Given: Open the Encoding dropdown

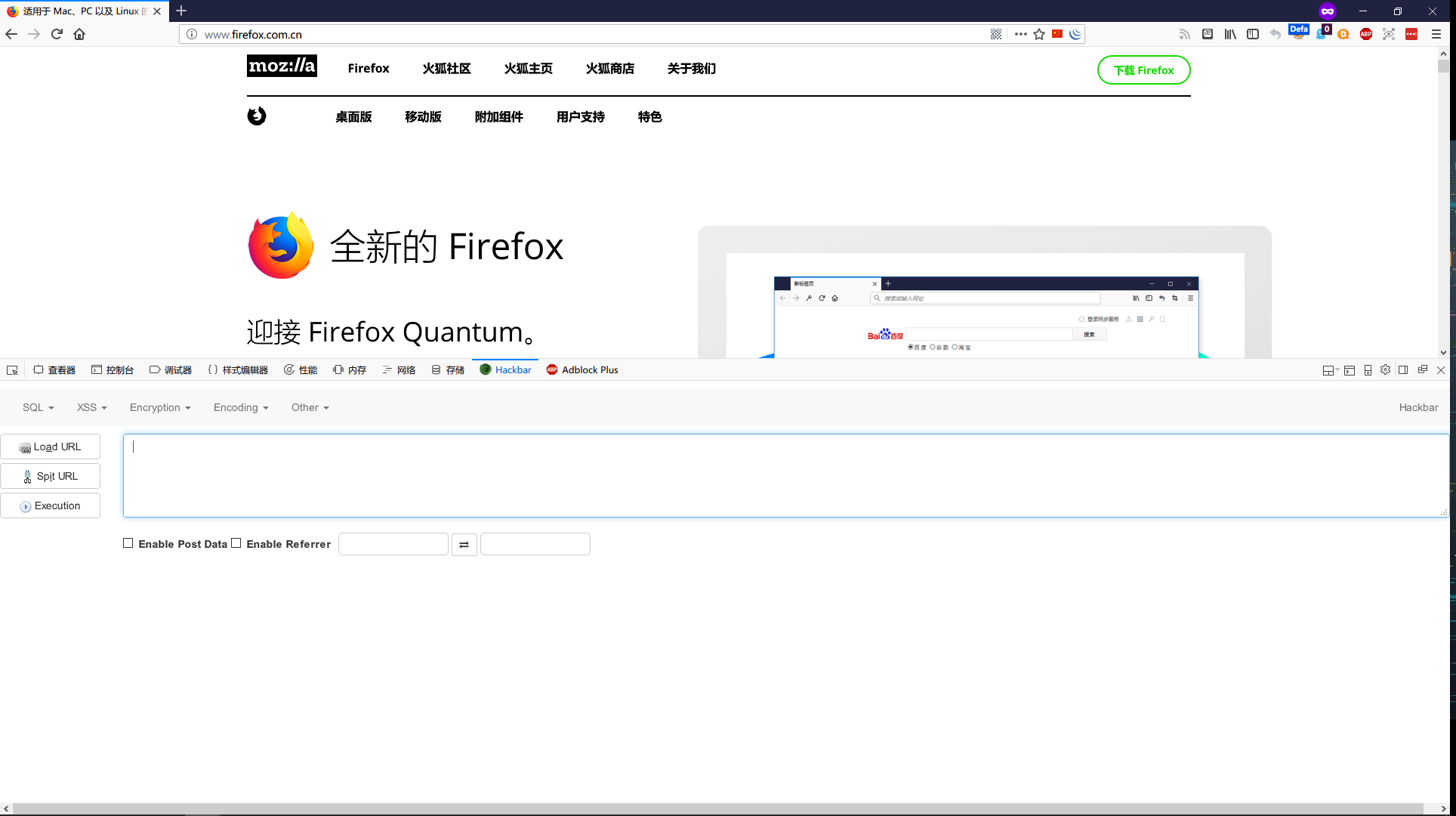Looking at the screenshot, I should pyautogui.click(x=239, y=407).
